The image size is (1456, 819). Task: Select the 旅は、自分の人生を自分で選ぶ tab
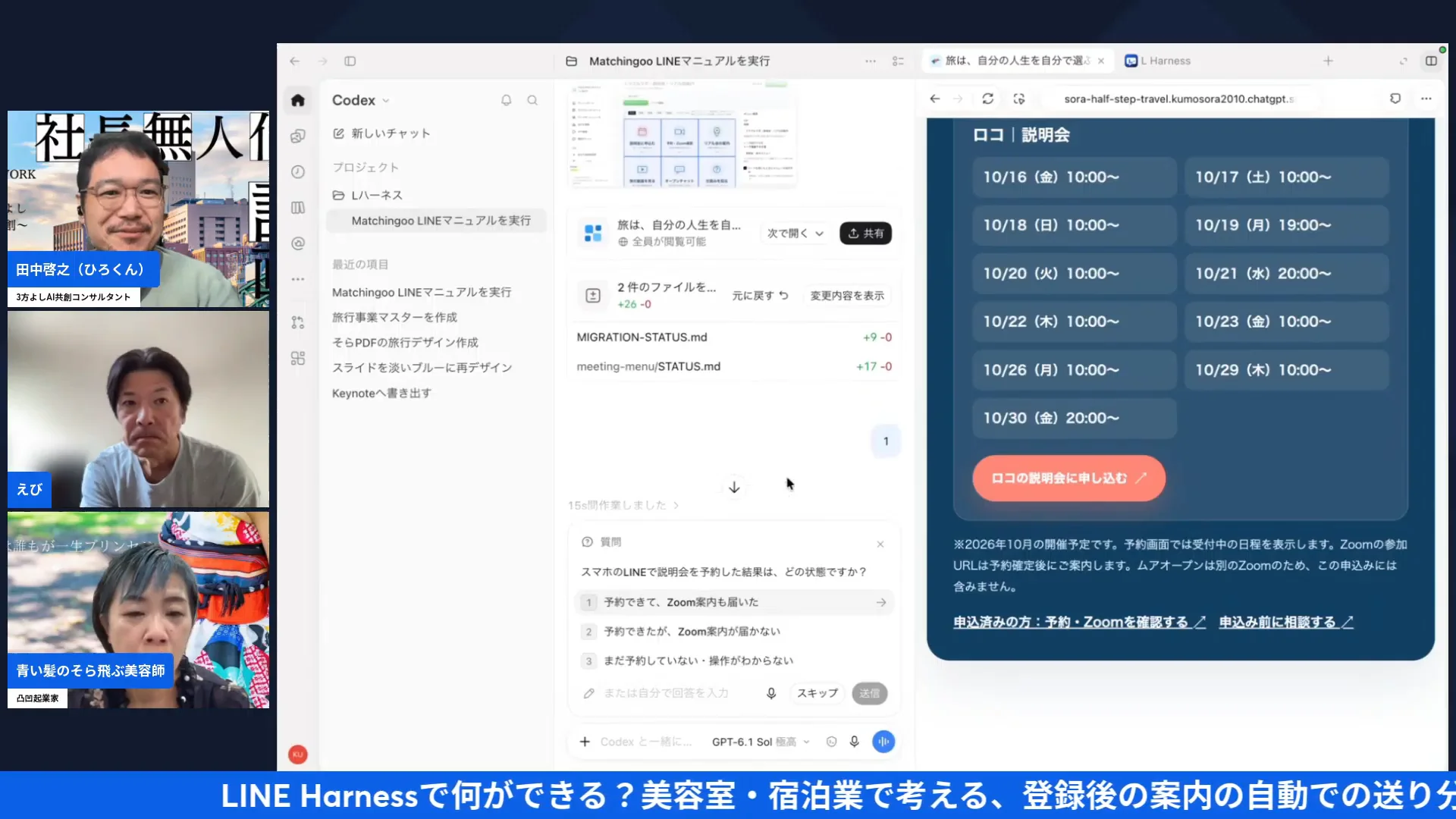tap(1018, 61)
